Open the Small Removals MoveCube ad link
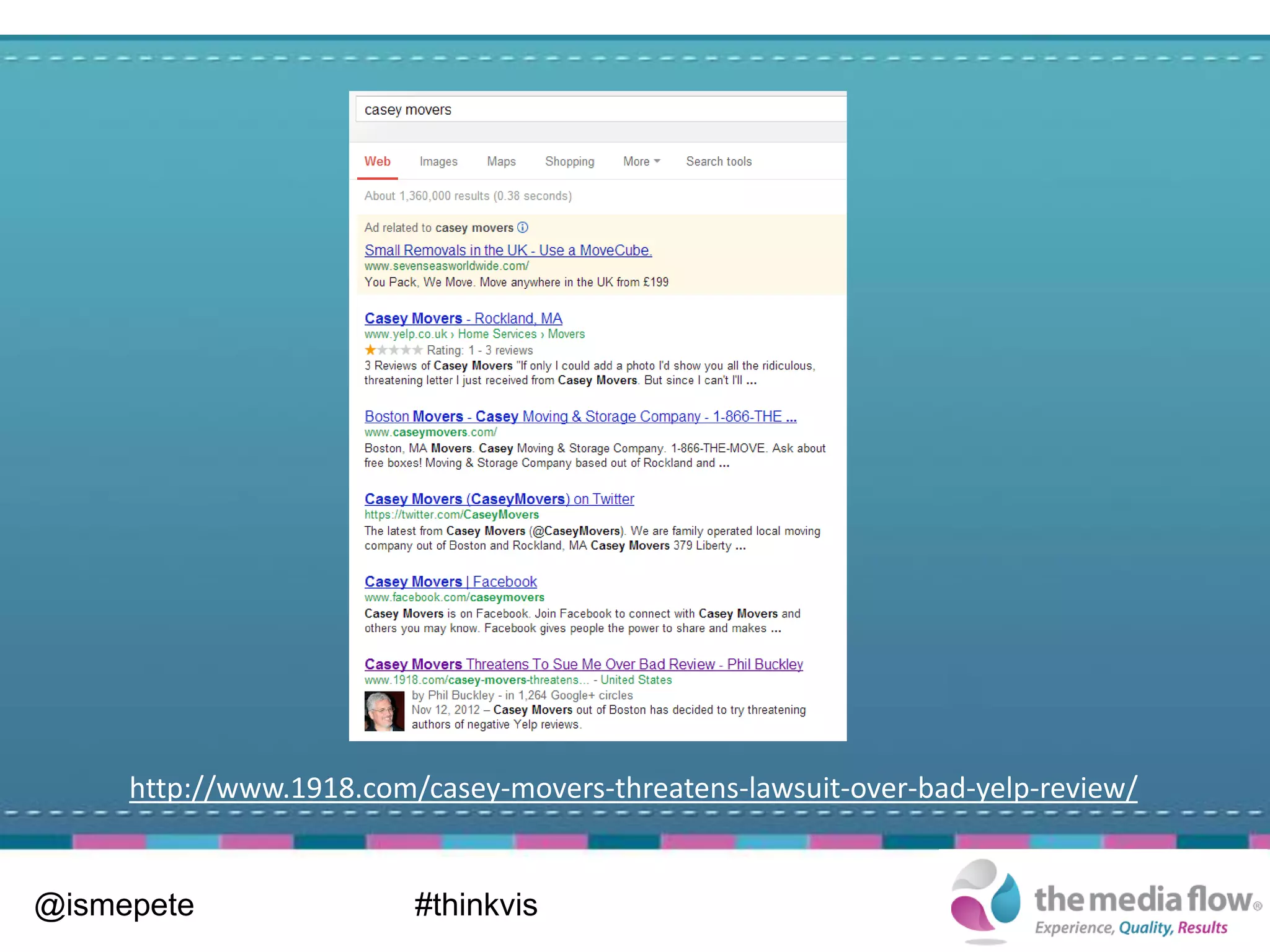The width and height of the screenshot is (1270, 952). pyautogui.click(x=508, y=250)
